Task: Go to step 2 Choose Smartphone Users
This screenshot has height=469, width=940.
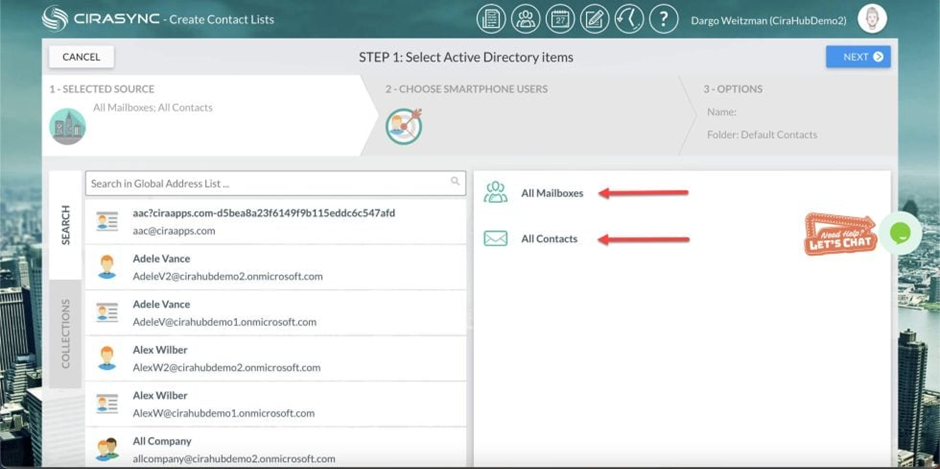Action: pos(528,115)
